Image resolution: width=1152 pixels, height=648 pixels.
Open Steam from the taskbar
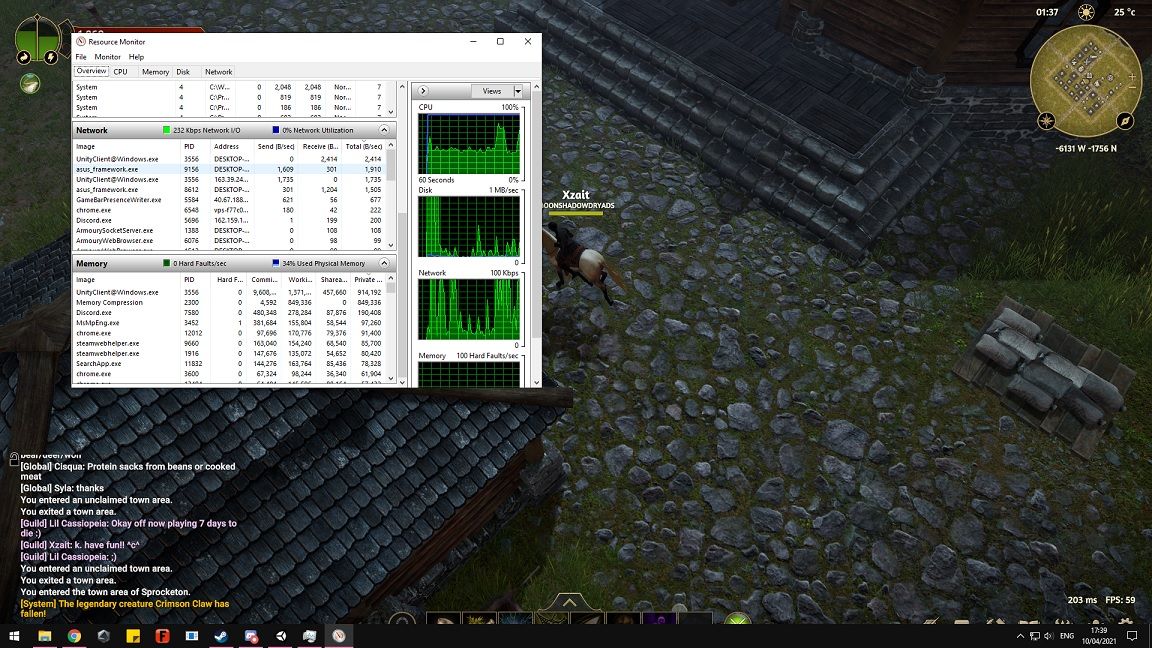pyautogui.click(x=221, y=636)
